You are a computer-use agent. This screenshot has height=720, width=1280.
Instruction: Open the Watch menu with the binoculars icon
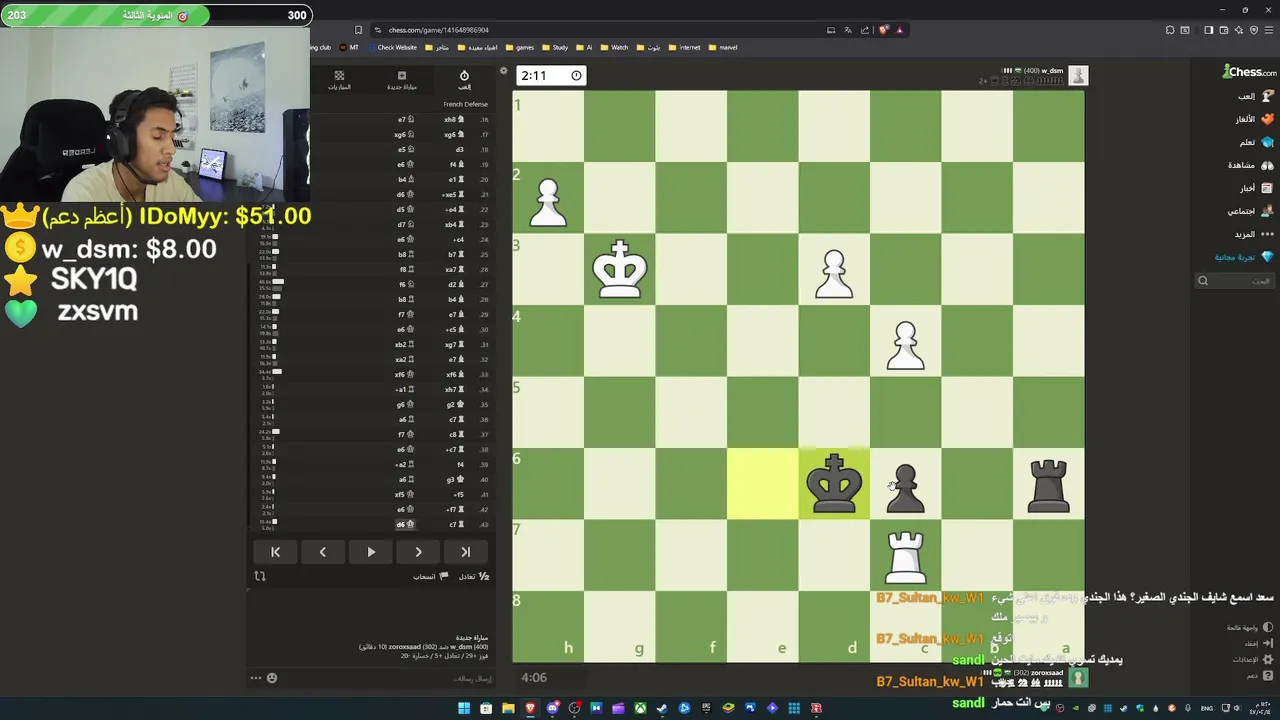(1250, 165)
